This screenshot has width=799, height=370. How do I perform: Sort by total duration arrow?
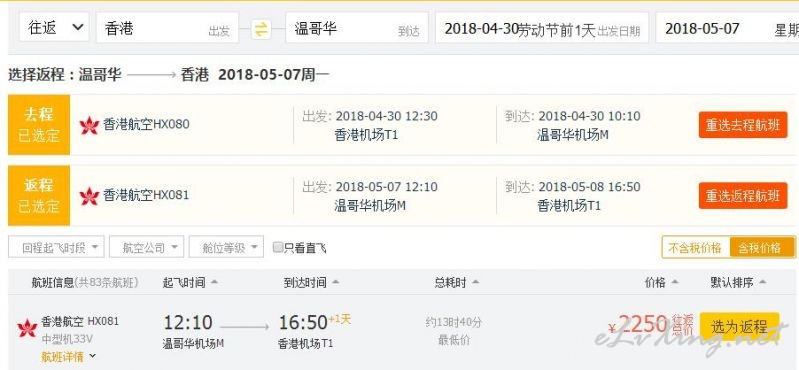pos(475,282)
